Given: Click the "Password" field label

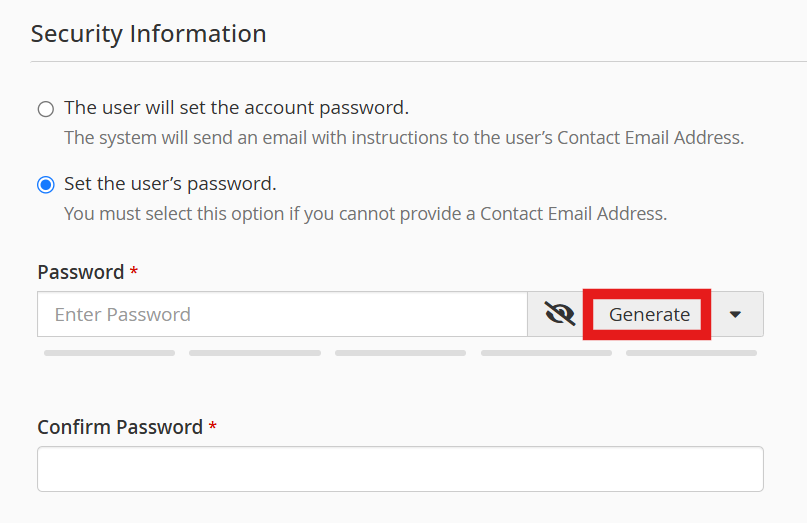Looking at the screenshot, I should click(80, 272).
